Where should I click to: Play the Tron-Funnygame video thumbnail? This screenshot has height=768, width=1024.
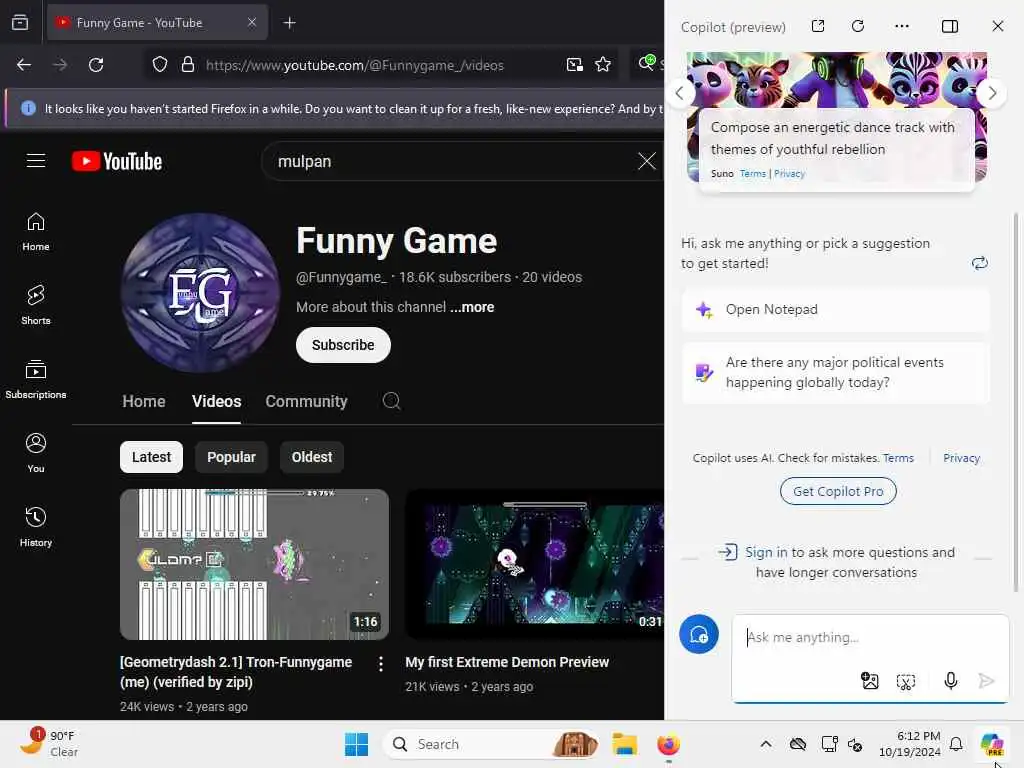(254, 564)
